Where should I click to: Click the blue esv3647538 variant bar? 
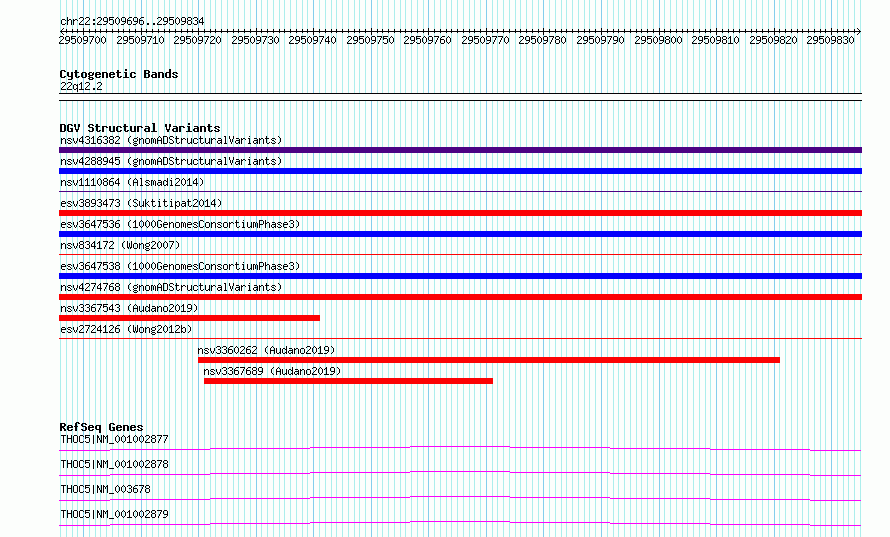[460, 276]
